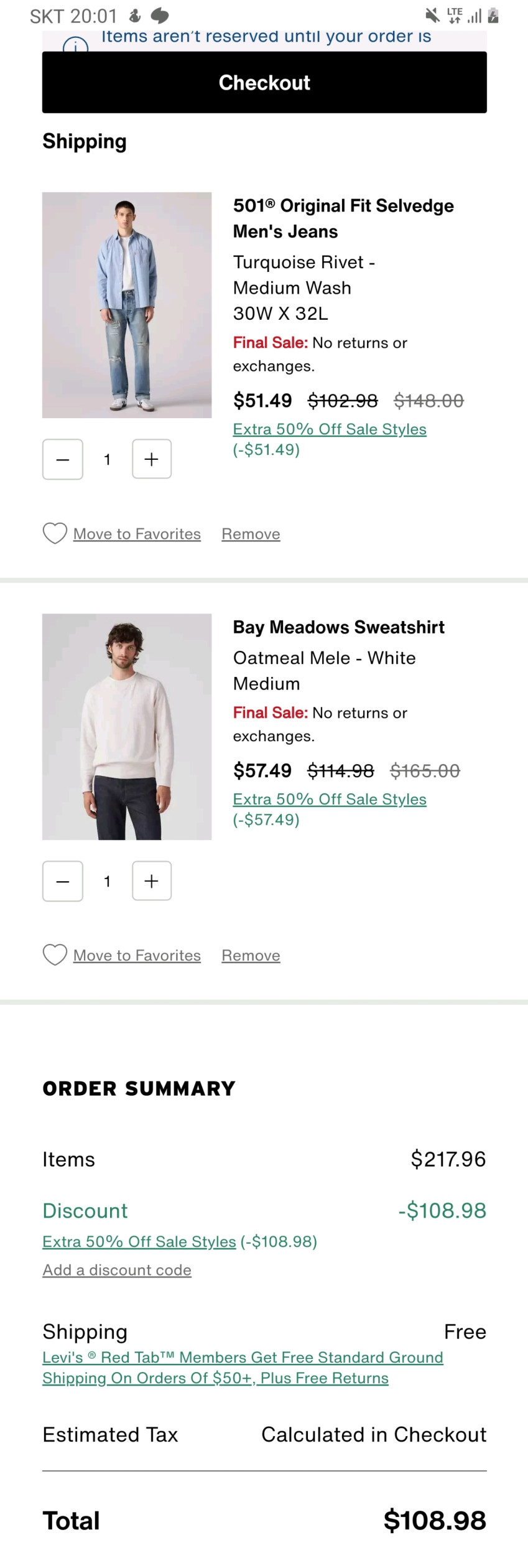Click Add a discount code
The image size is (528, 1568).
click(117, 1271)
